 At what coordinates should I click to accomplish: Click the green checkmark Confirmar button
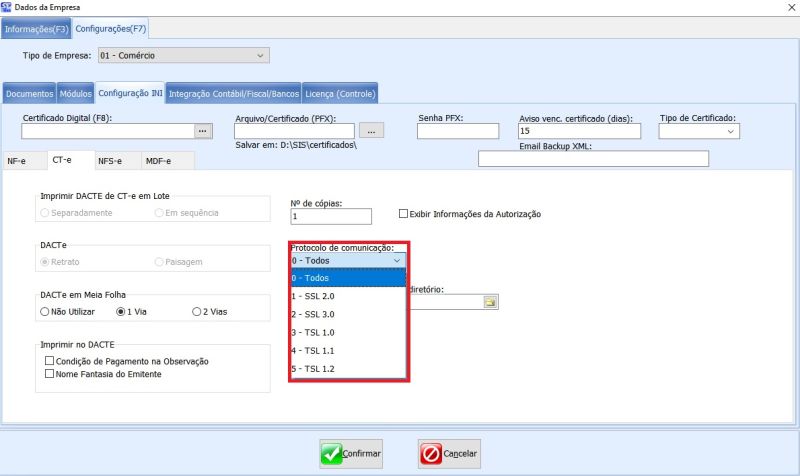coord(352,453)
